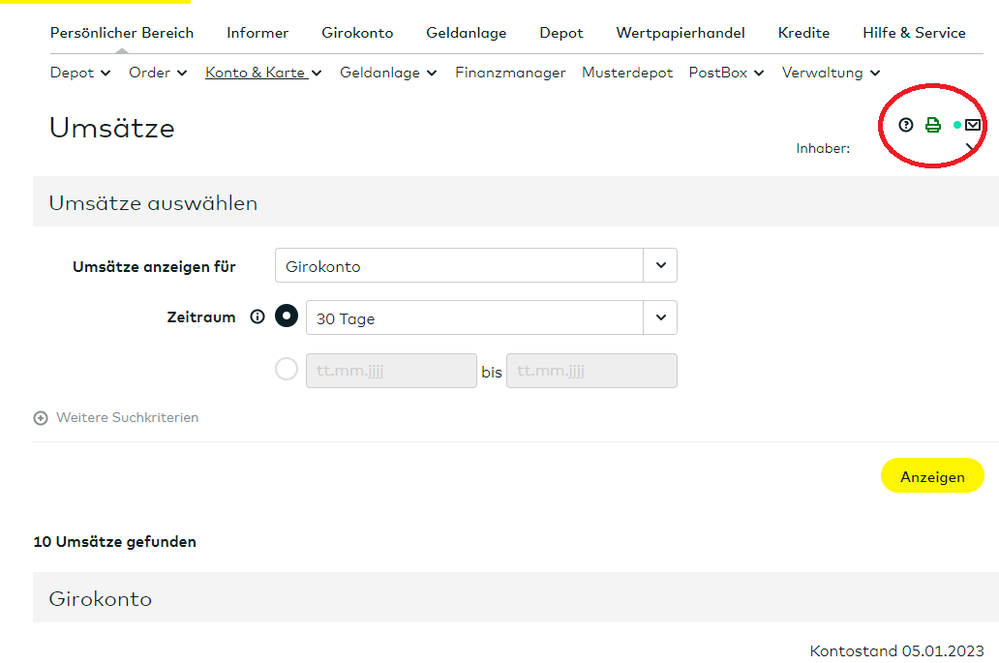Open the Girokonto account dropdown
The height and width of the screenshot is (663, 999).
tap(476, 266)
